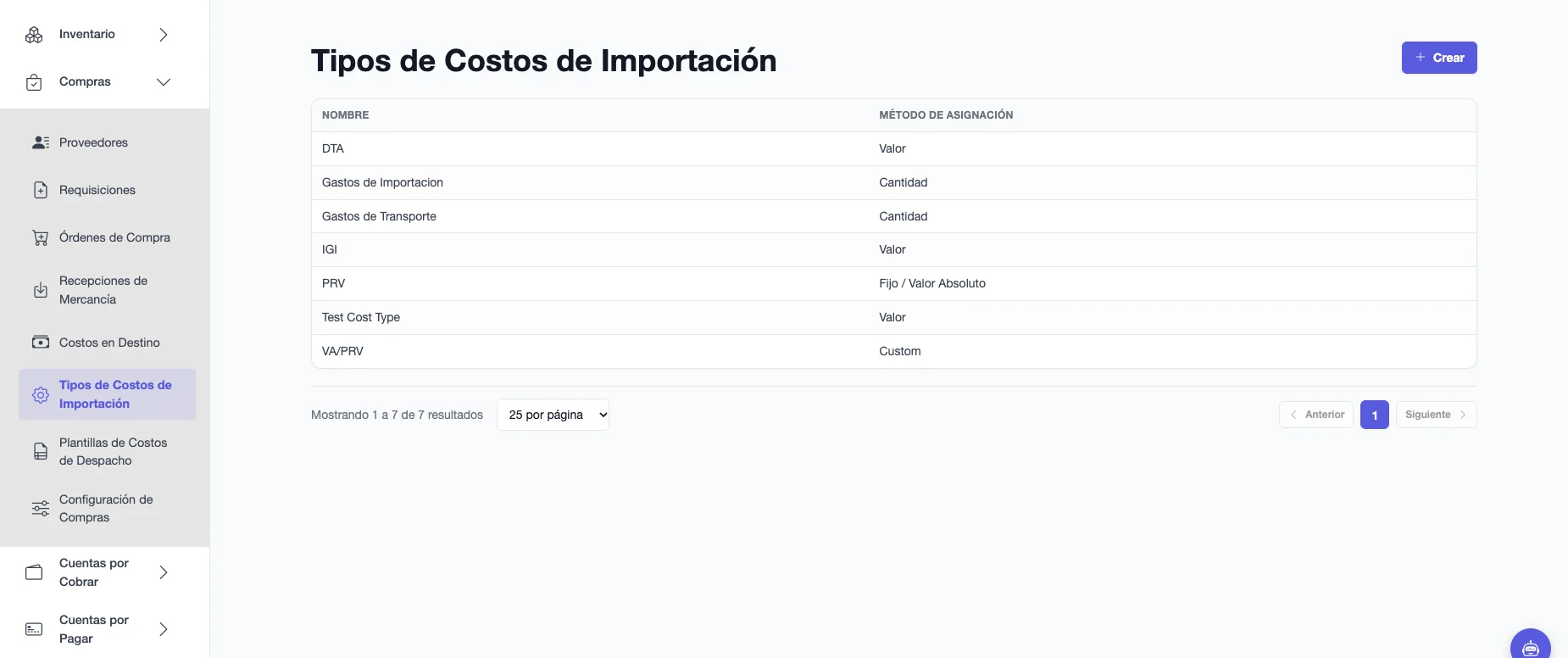Open Configuración de Compras

point(107,508)
